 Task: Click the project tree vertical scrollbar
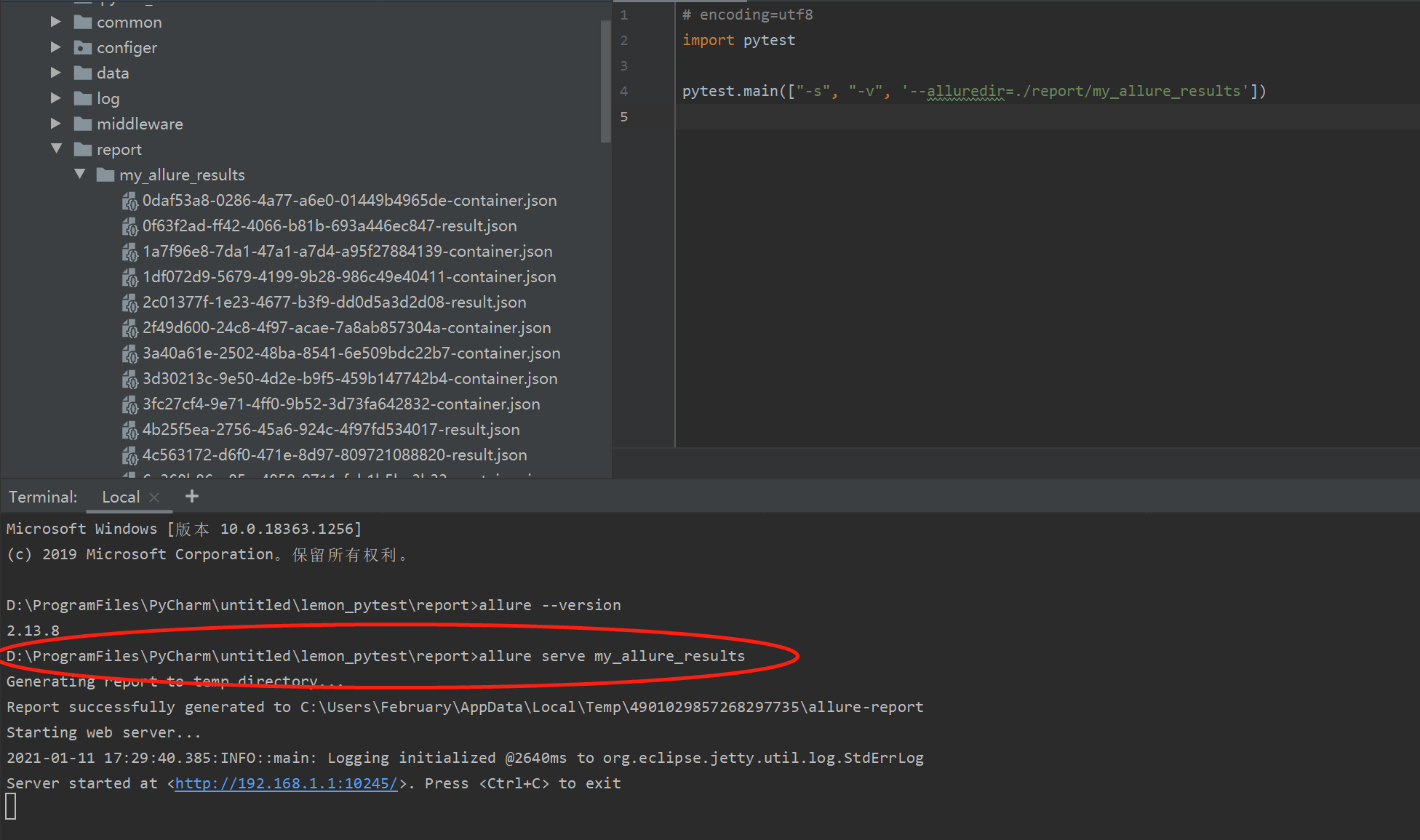click(x=605, y=80)
